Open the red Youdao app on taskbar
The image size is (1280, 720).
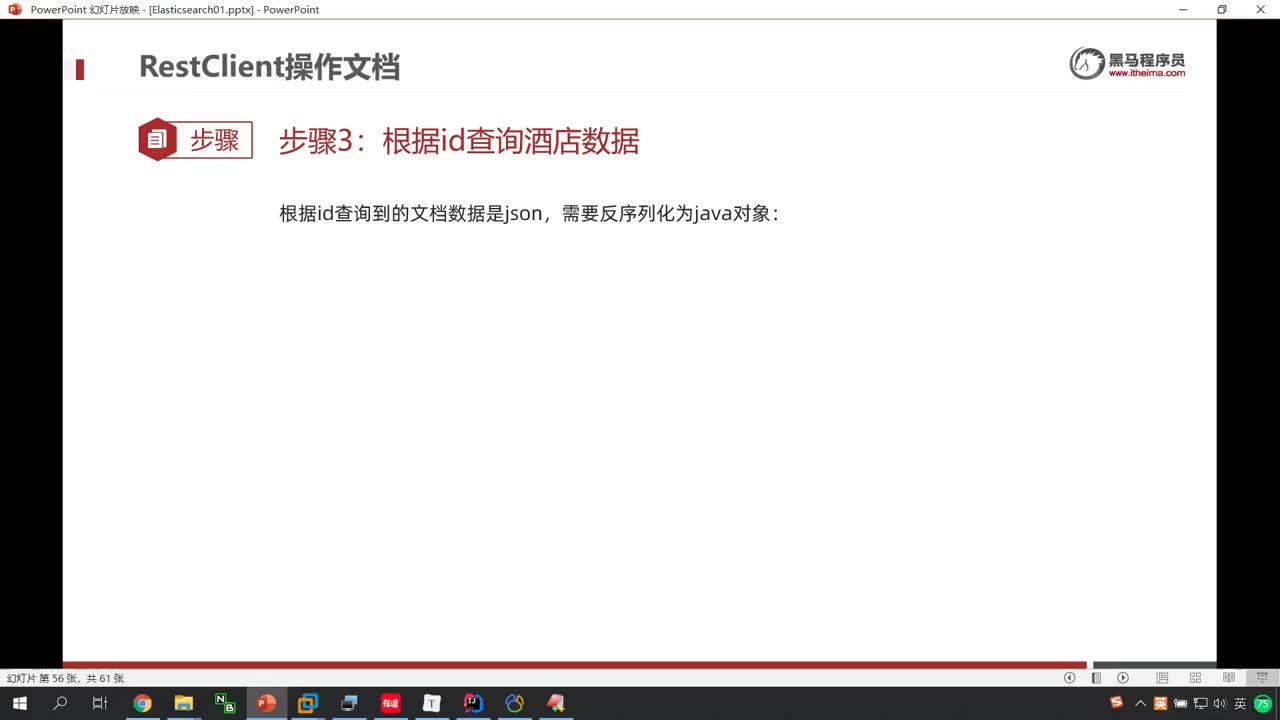pos(390,703)
